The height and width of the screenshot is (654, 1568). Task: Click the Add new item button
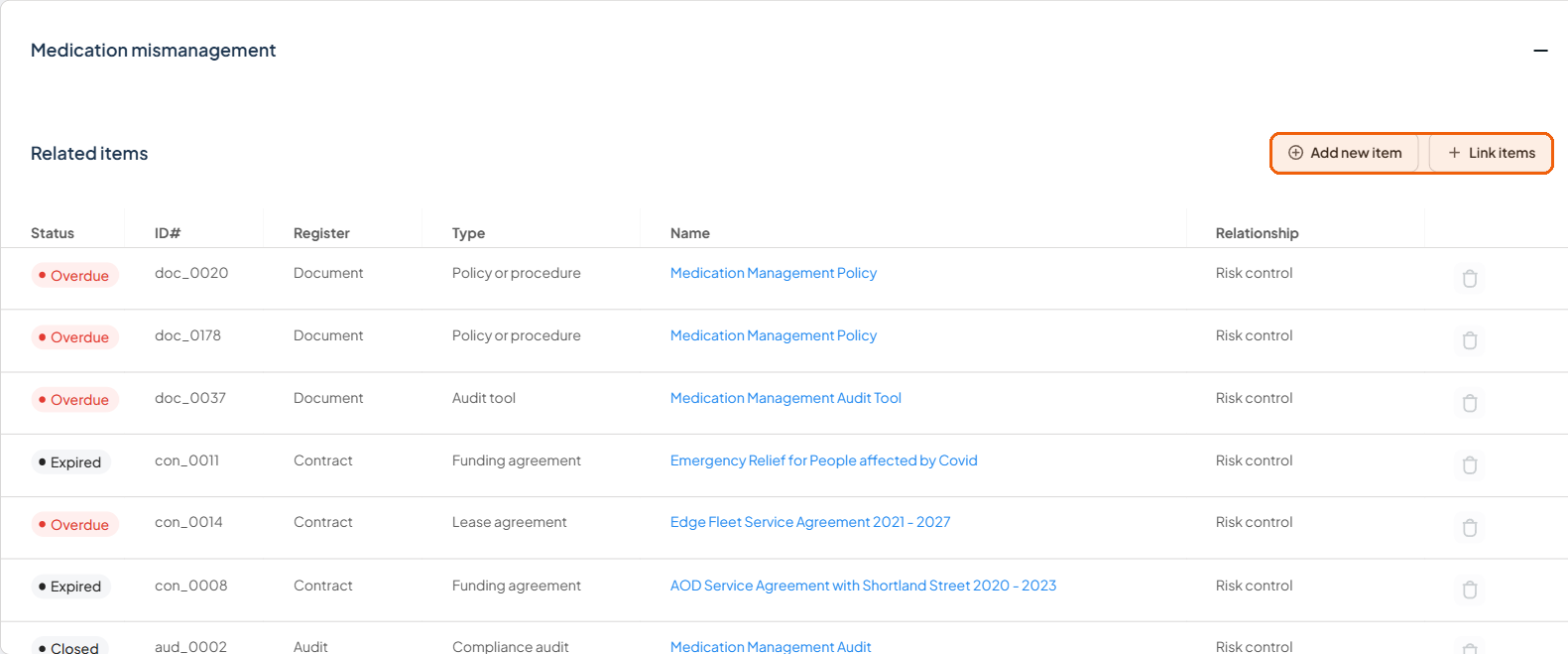pyautogui.click(x=1345, y=153)
